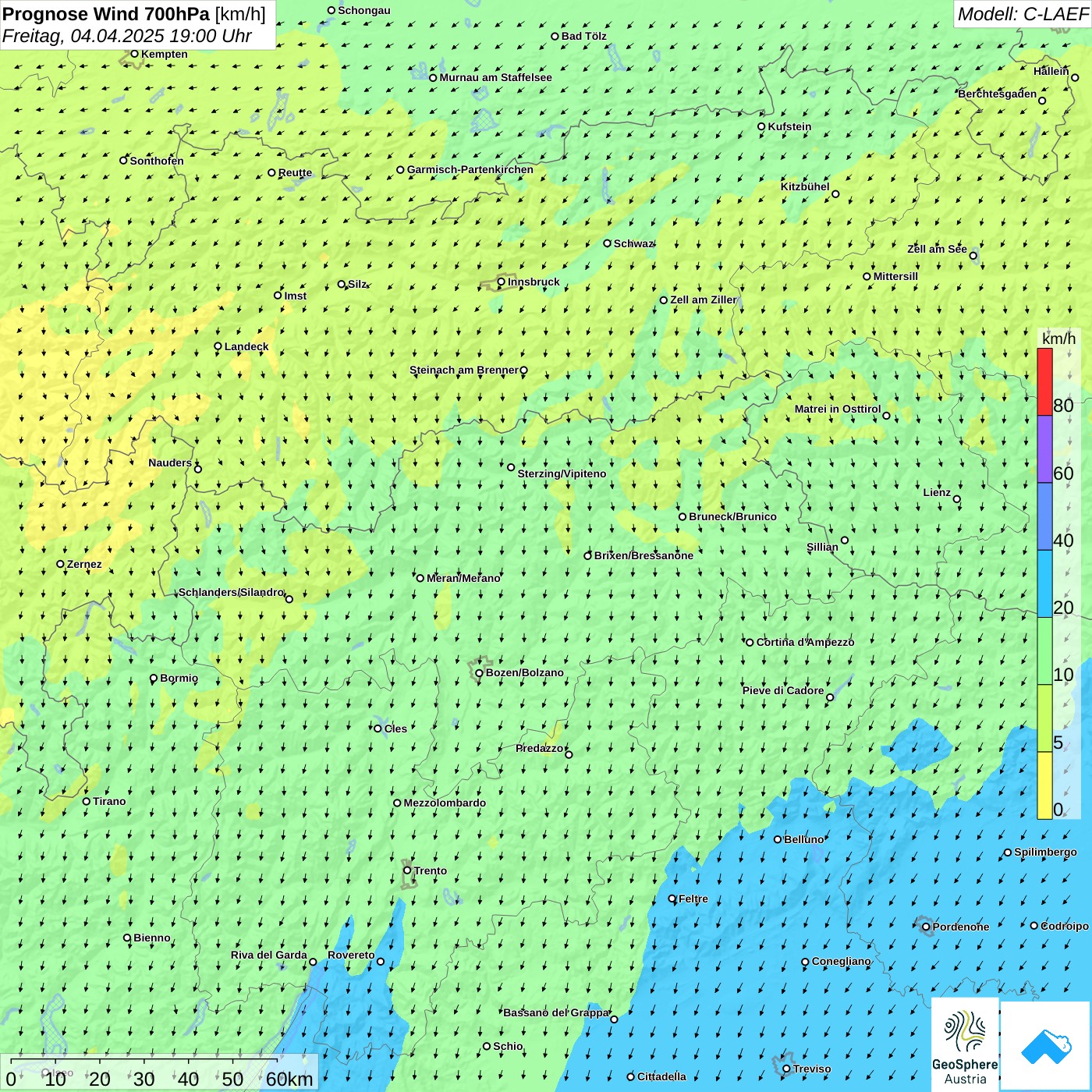The image size is (1092, 1092).
Task: Click the Cortina d'Ampezzo label
Action: pyautogui.click(x=805, y=642)
